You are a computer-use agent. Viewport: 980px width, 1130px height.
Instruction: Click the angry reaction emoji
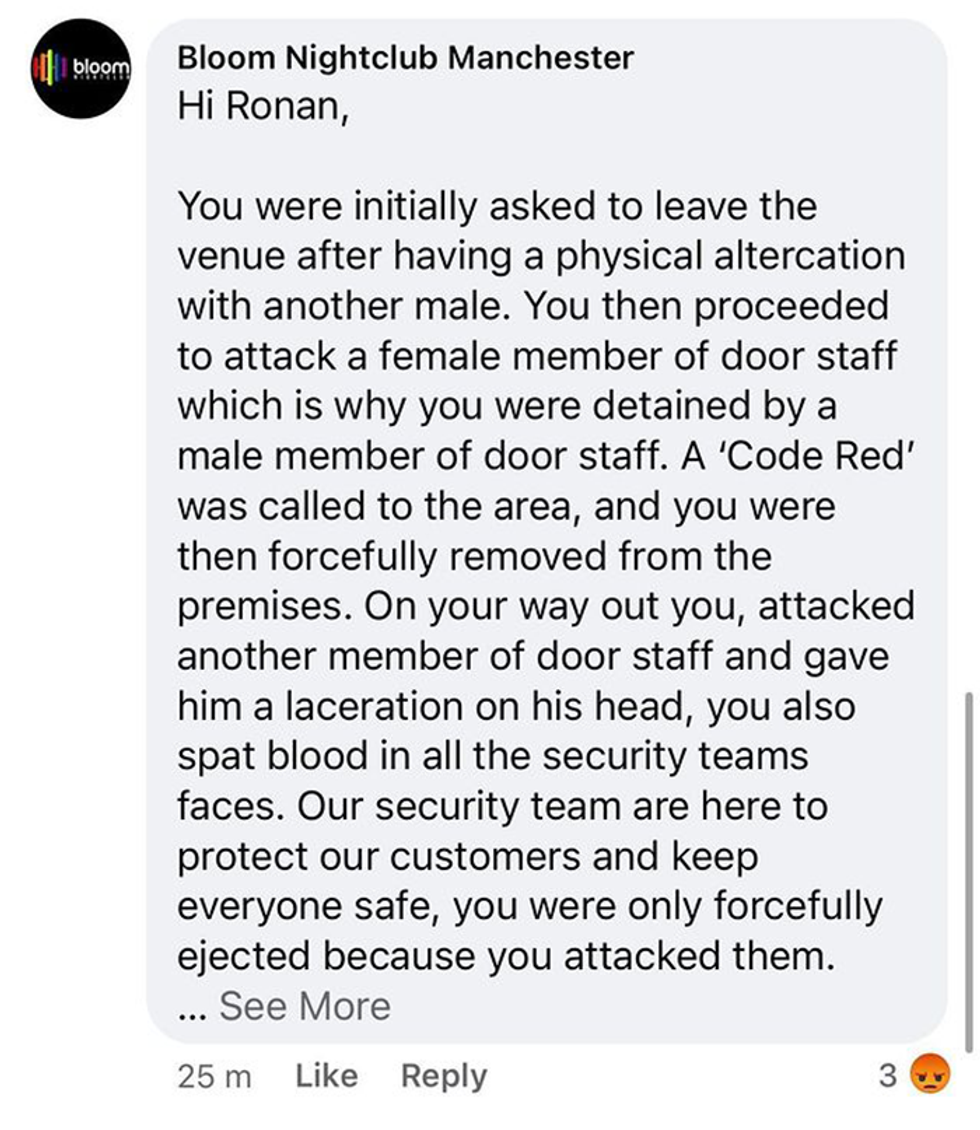point(929,1076)
